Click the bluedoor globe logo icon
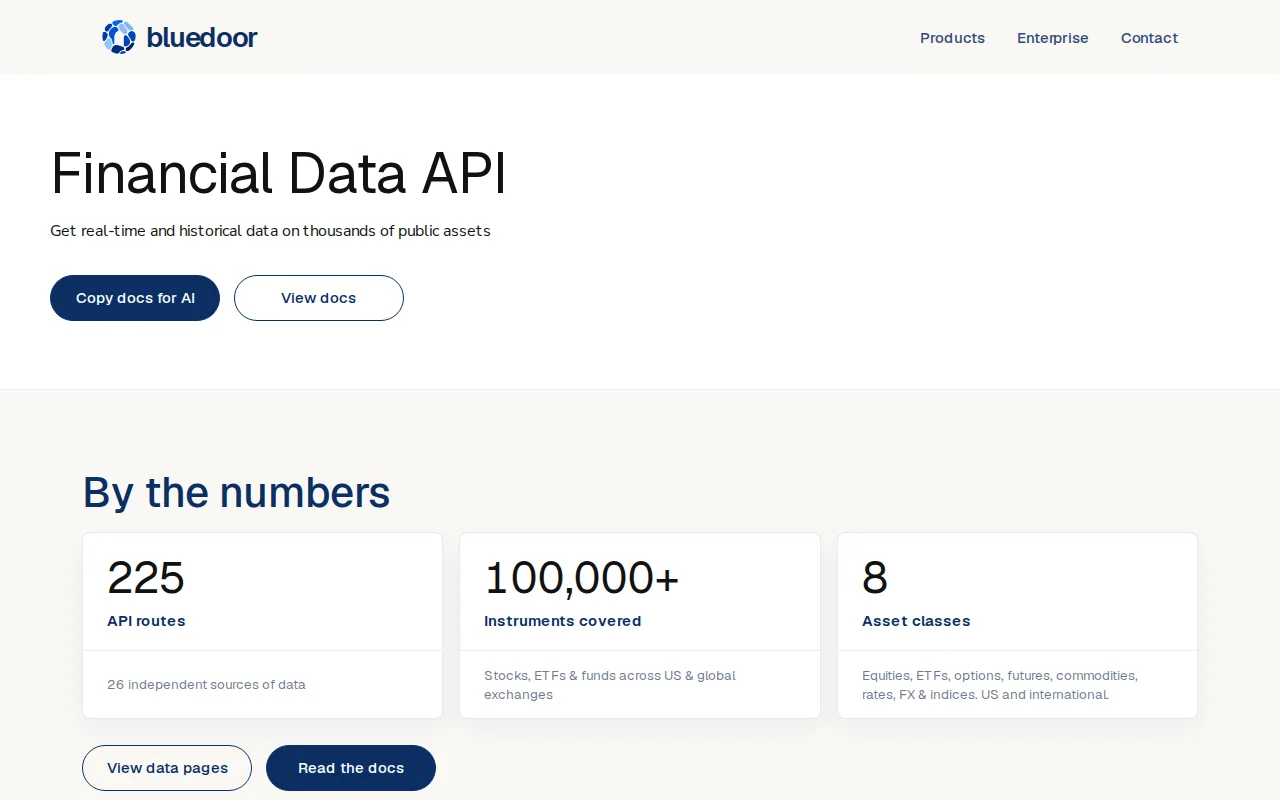 point(119,37)
